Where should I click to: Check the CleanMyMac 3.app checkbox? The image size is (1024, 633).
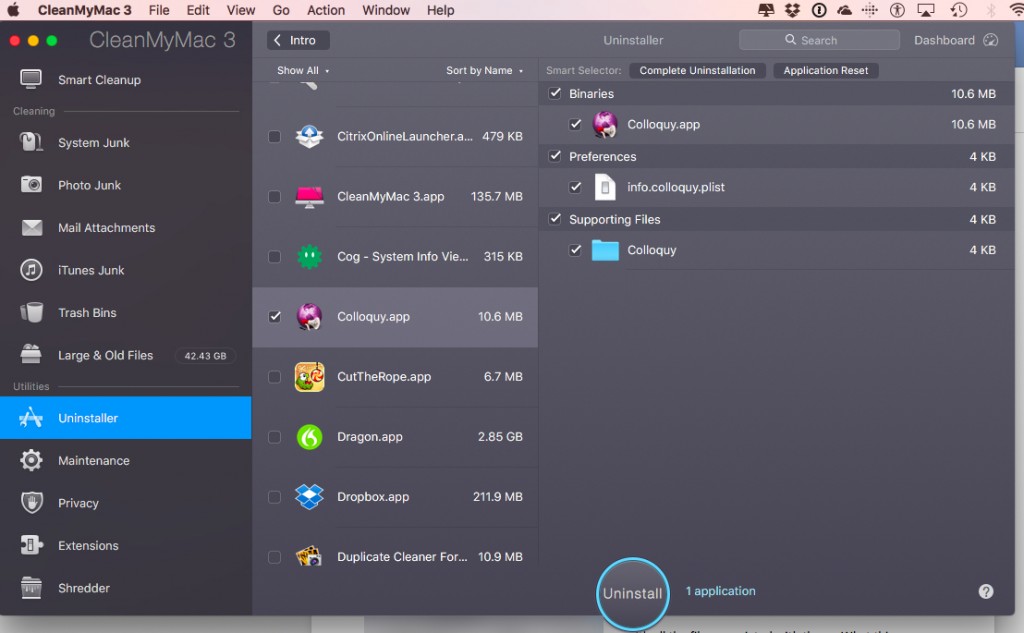[274, 196]
